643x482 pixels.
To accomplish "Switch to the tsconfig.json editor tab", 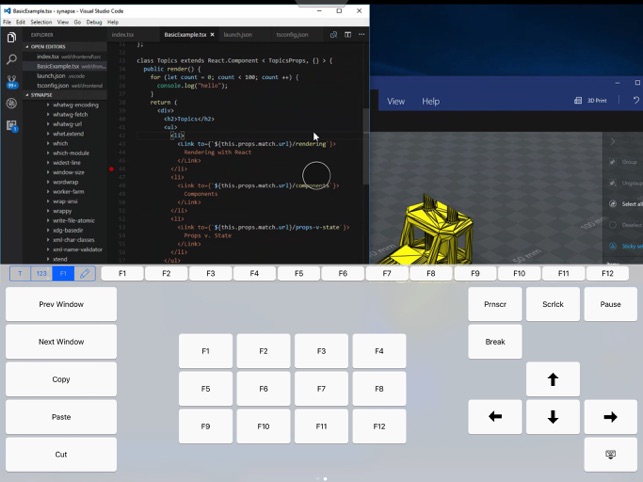I will pyautogui.click(x=292, y=35).
